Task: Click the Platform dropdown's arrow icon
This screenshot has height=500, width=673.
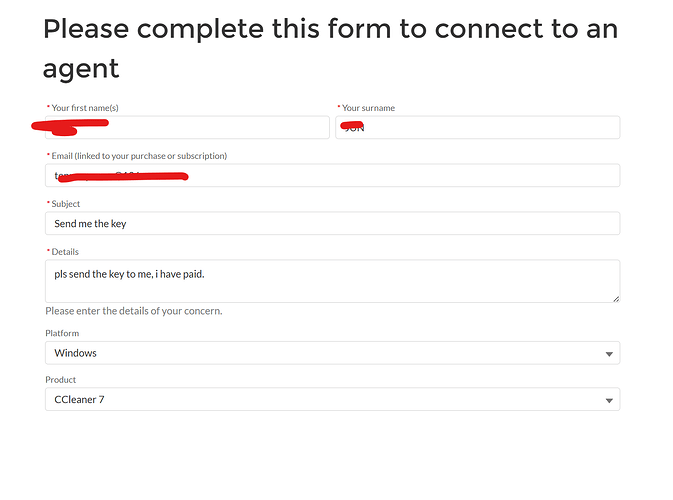Action: (609, 354)
